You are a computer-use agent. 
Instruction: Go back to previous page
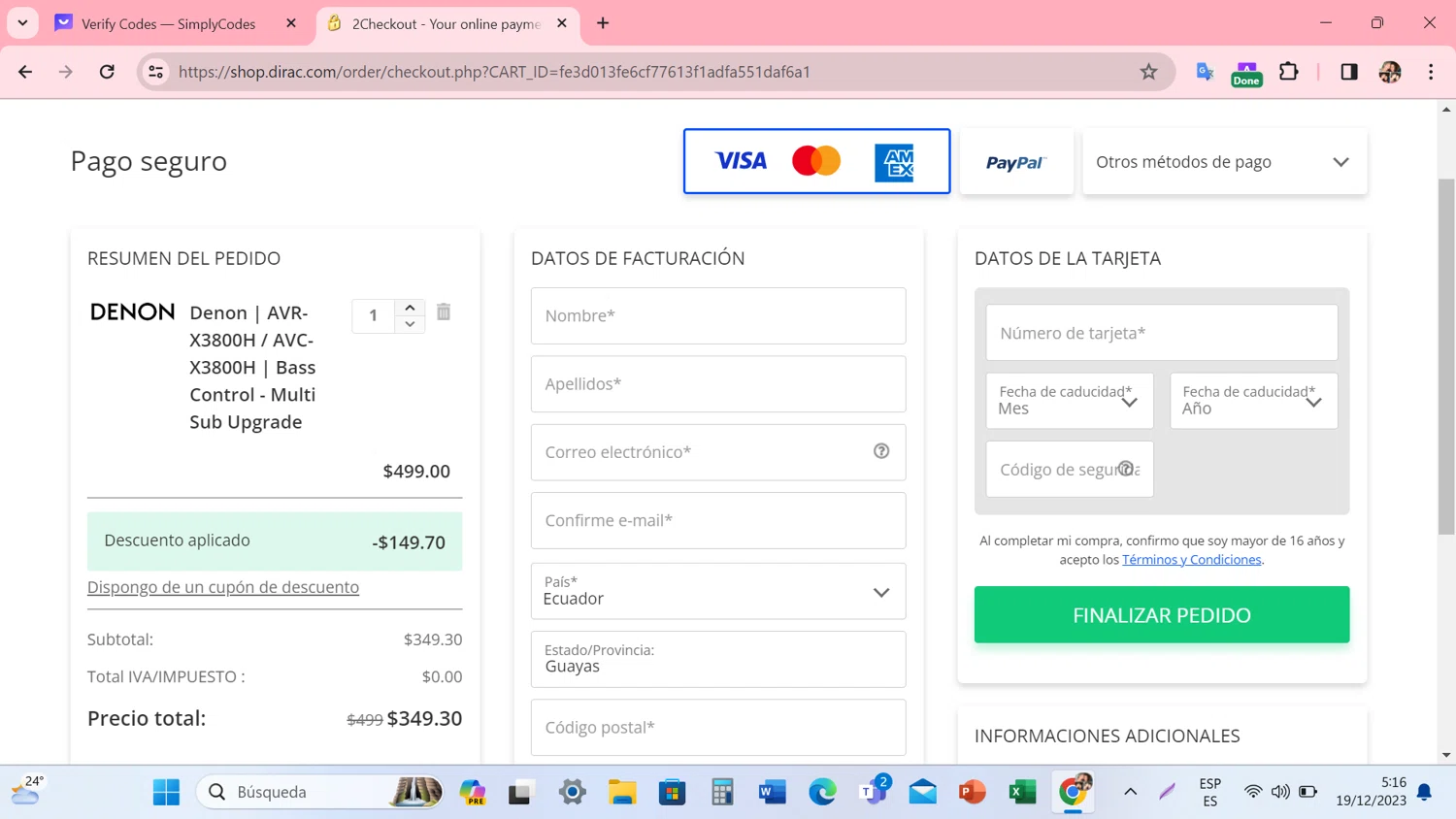(x=25, y=72)
